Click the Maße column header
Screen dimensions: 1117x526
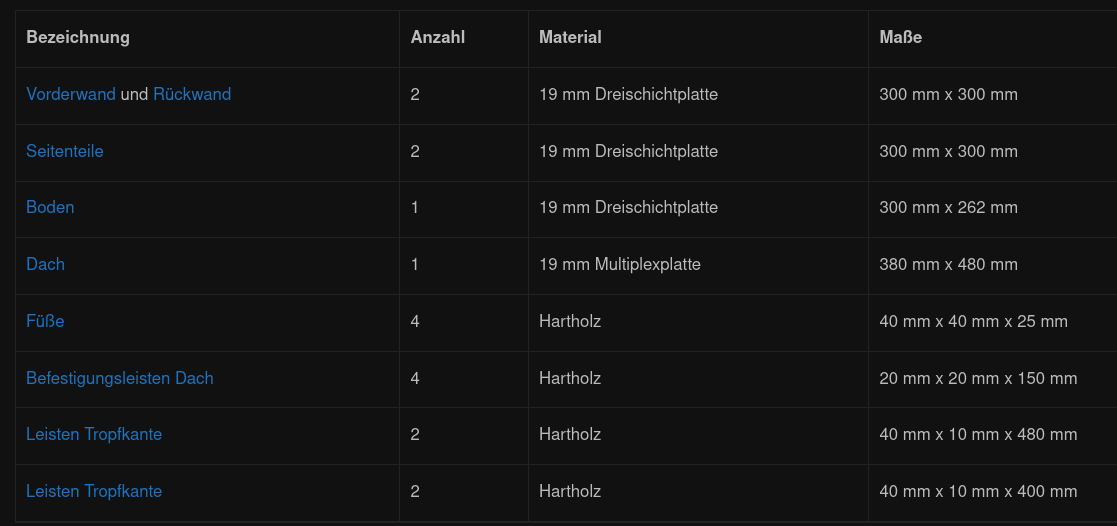[900, 38]
